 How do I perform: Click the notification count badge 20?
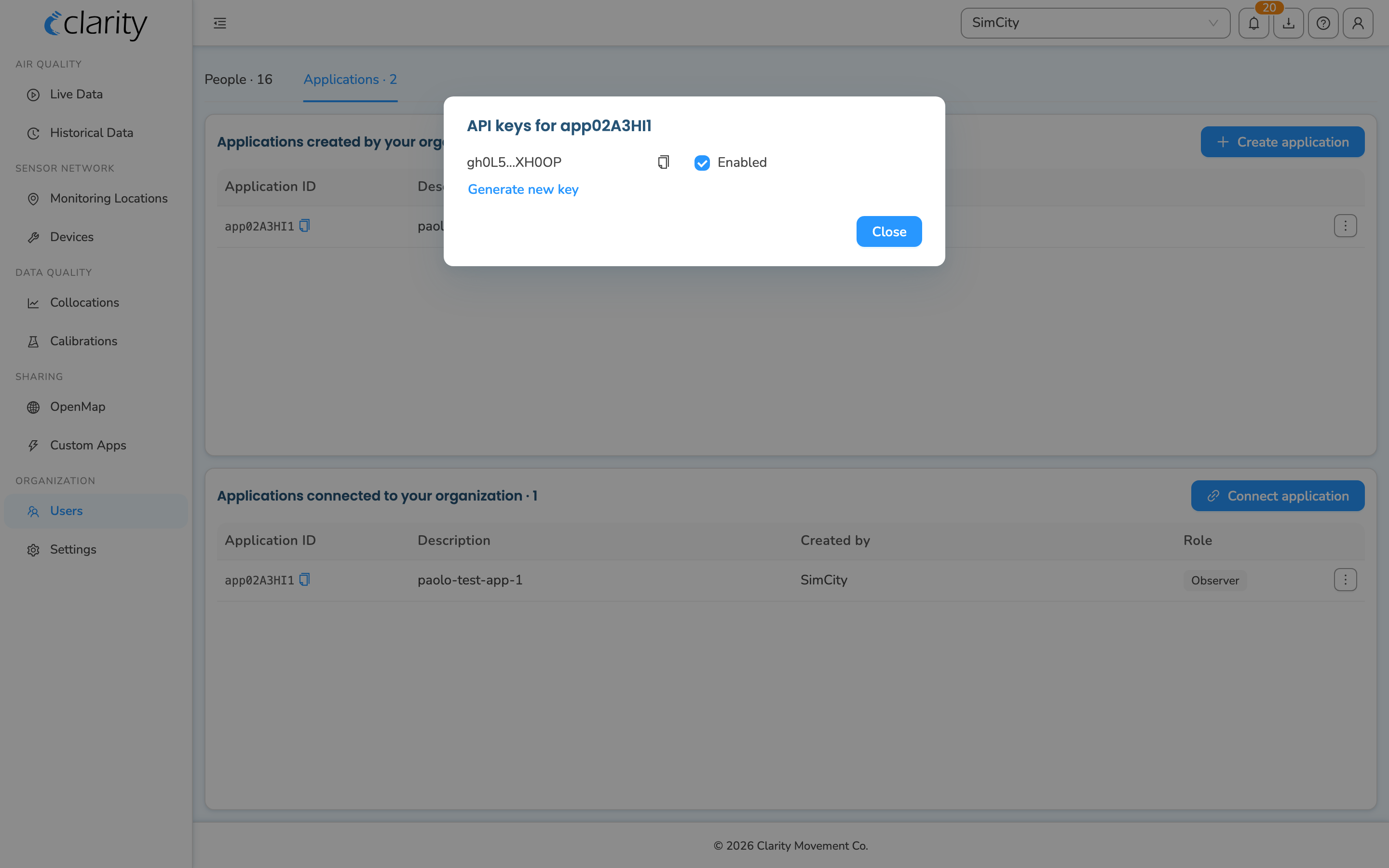coord(1269,7)
